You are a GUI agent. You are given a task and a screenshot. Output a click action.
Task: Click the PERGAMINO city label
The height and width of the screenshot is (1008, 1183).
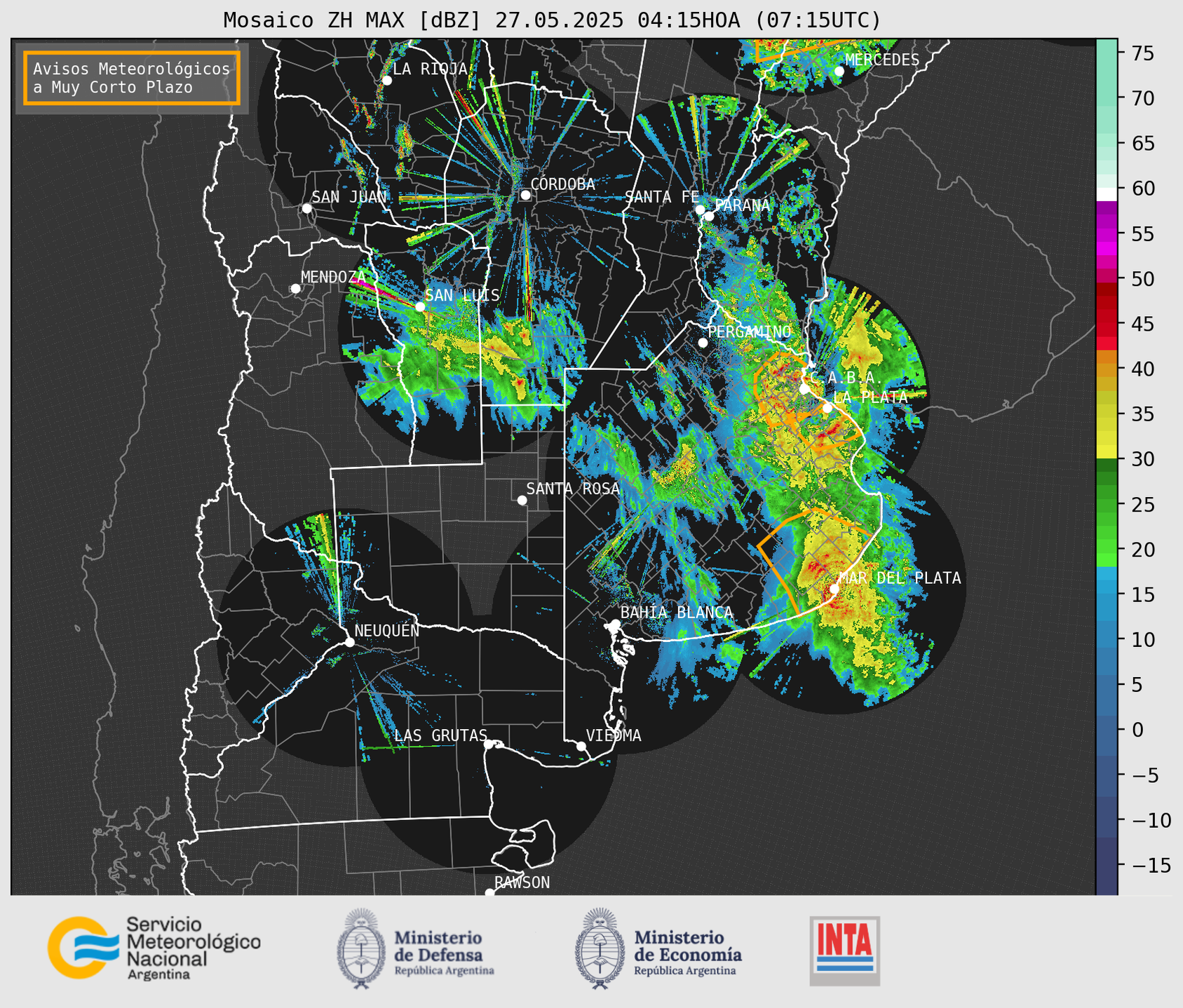coord(750,332)
